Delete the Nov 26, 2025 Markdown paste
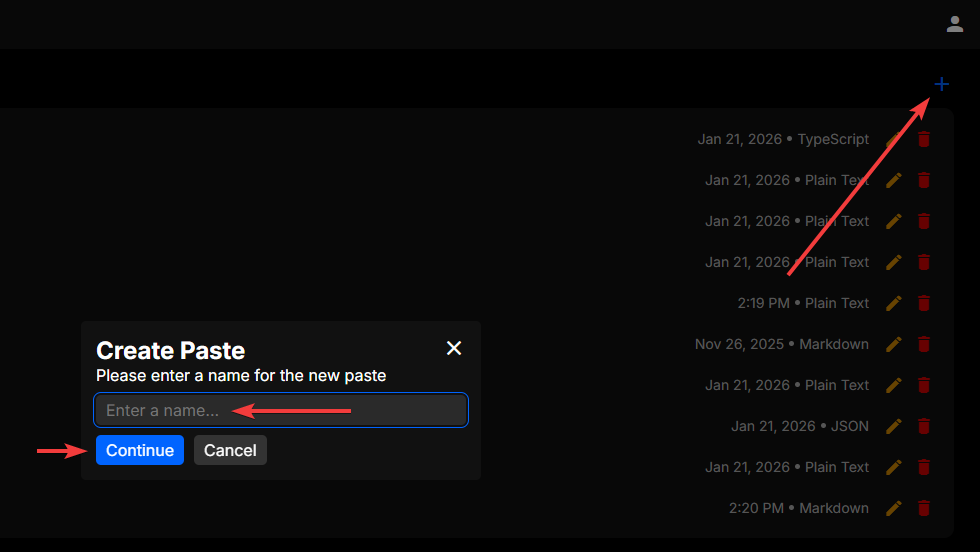The image size is (980, 552). (x=924, y=344)
